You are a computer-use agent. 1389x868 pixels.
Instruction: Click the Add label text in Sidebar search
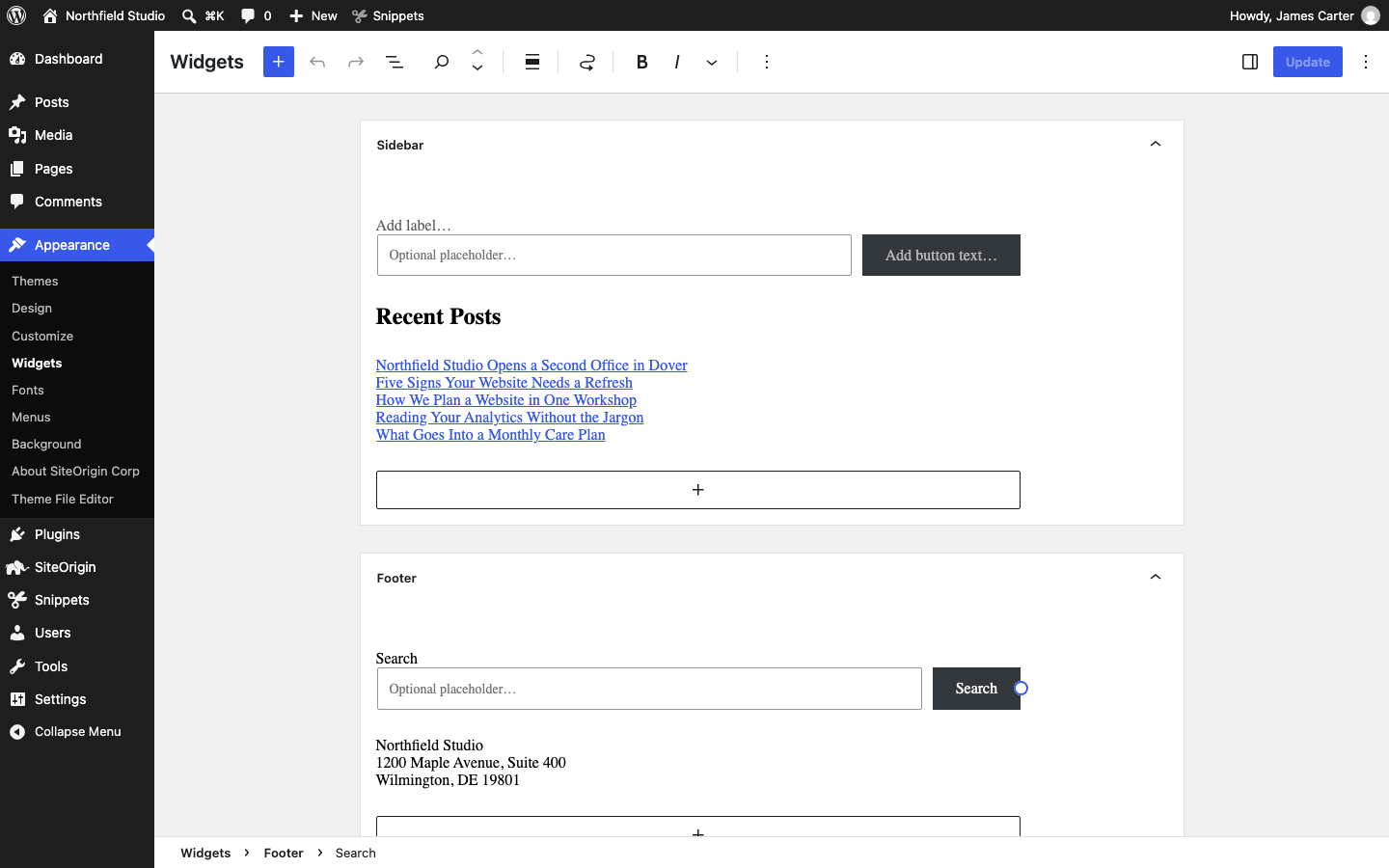coord(414,225)
